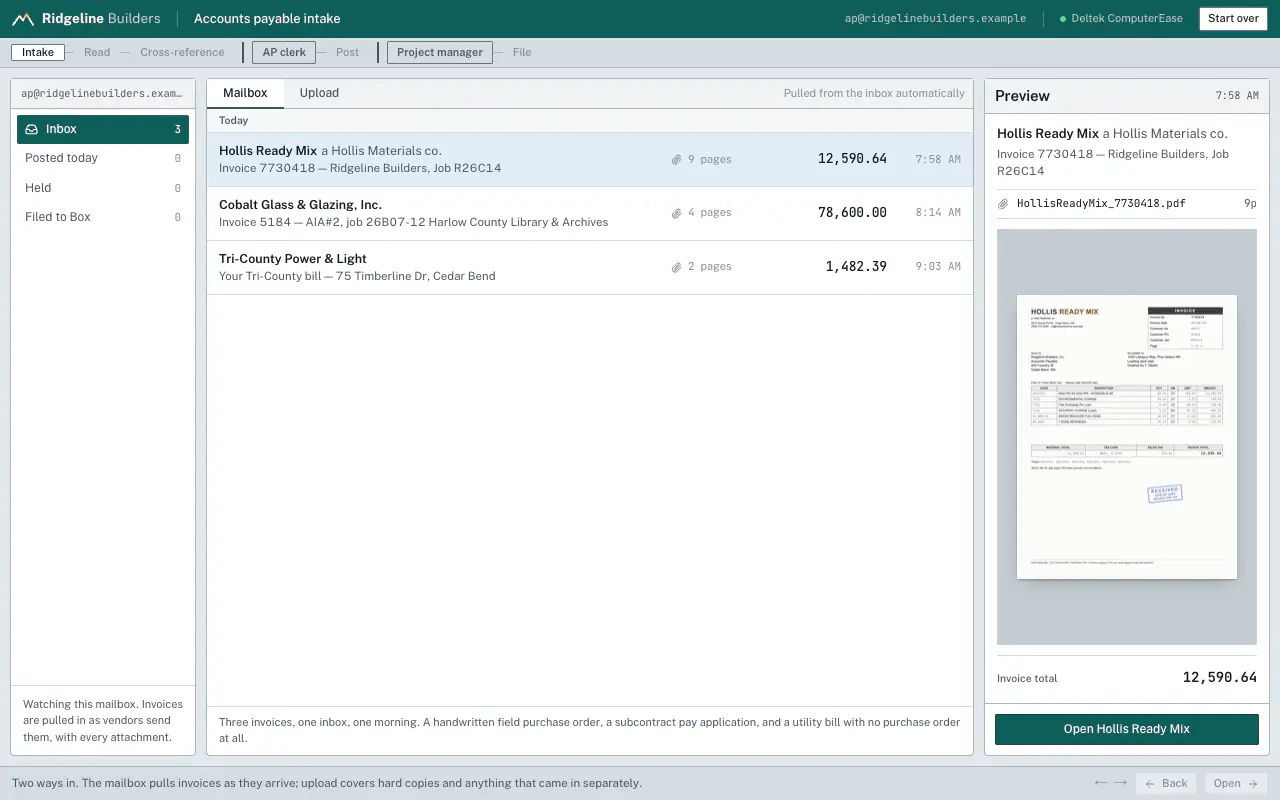This screenshot has width=1280, height=800.
Task: Click the invoice page thumbnail in Preview
Action: [x=1127, y=437]
